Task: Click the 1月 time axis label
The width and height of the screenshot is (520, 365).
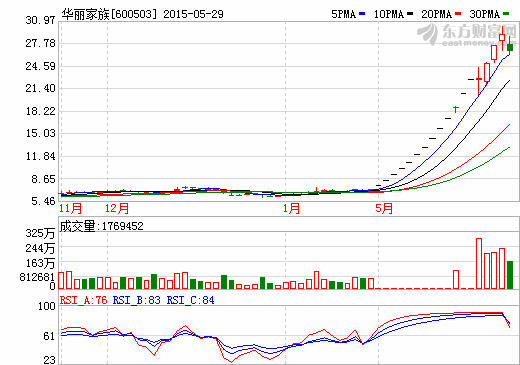Action: coord(292,208)
